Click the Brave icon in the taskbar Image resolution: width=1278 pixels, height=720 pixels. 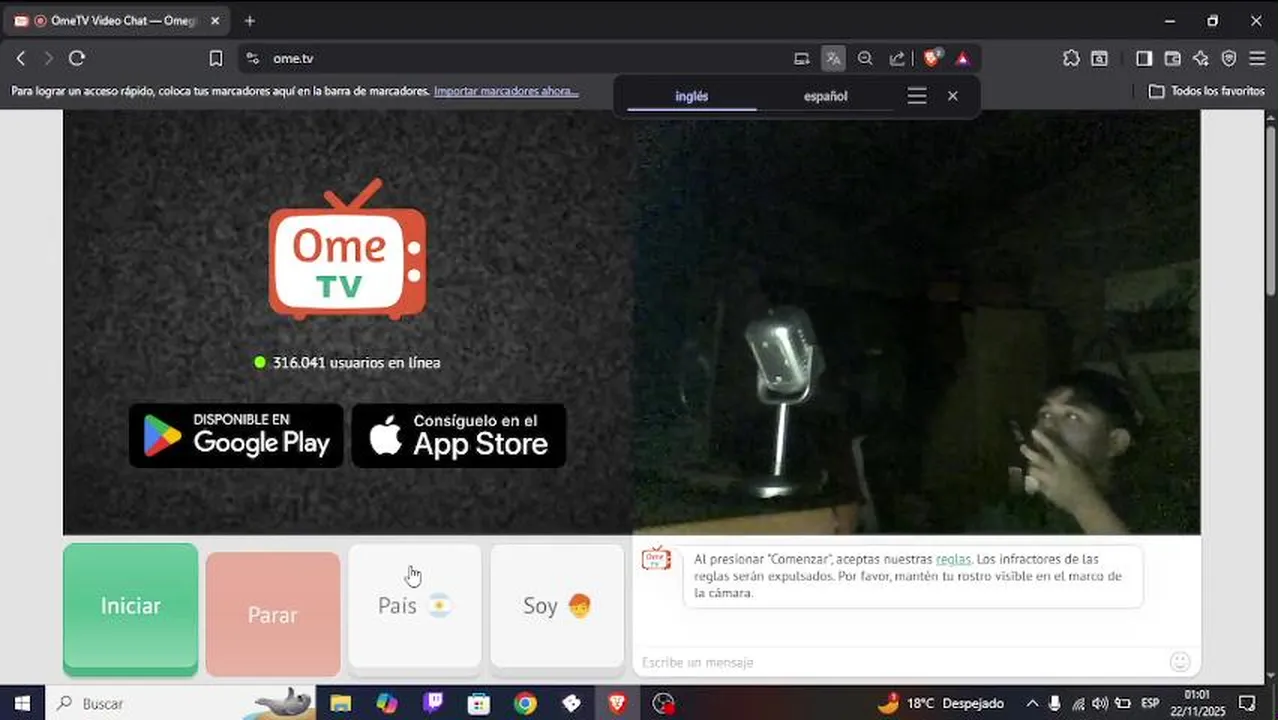pyautogui.click(x=617, y=703)
